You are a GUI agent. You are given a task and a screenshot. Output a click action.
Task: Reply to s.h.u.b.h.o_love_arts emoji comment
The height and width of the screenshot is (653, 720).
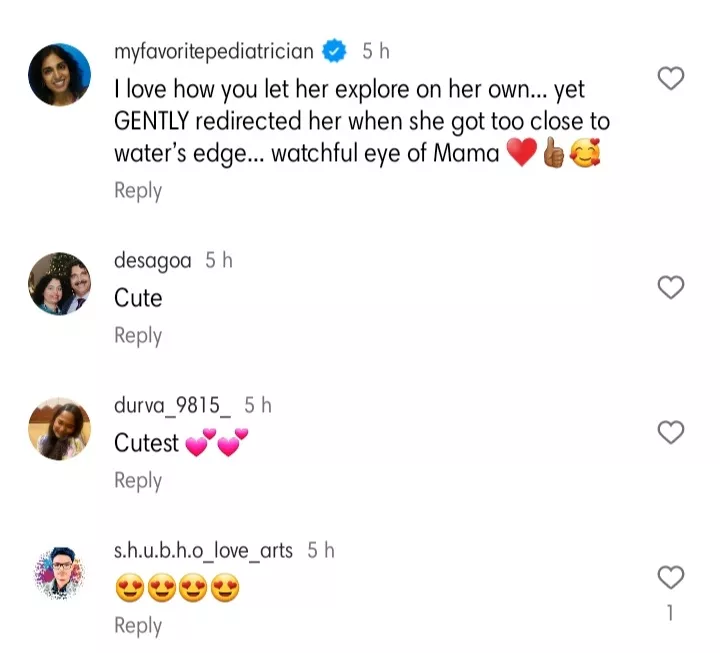pyautogui.click(x=138, y=626)
